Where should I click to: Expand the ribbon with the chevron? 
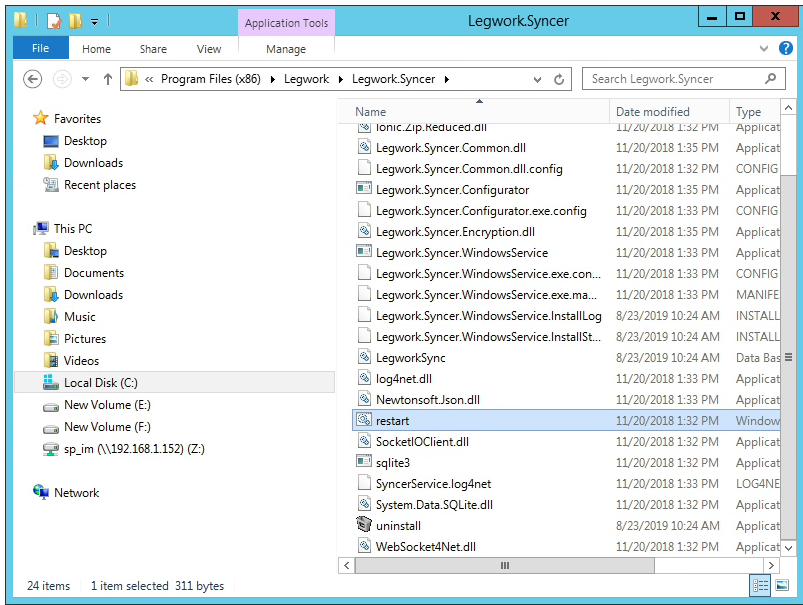click(764, 49)
